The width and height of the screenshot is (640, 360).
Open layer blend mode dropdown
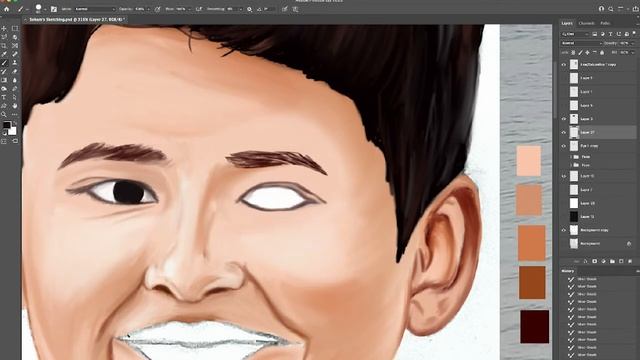click(x=582, y=43)
